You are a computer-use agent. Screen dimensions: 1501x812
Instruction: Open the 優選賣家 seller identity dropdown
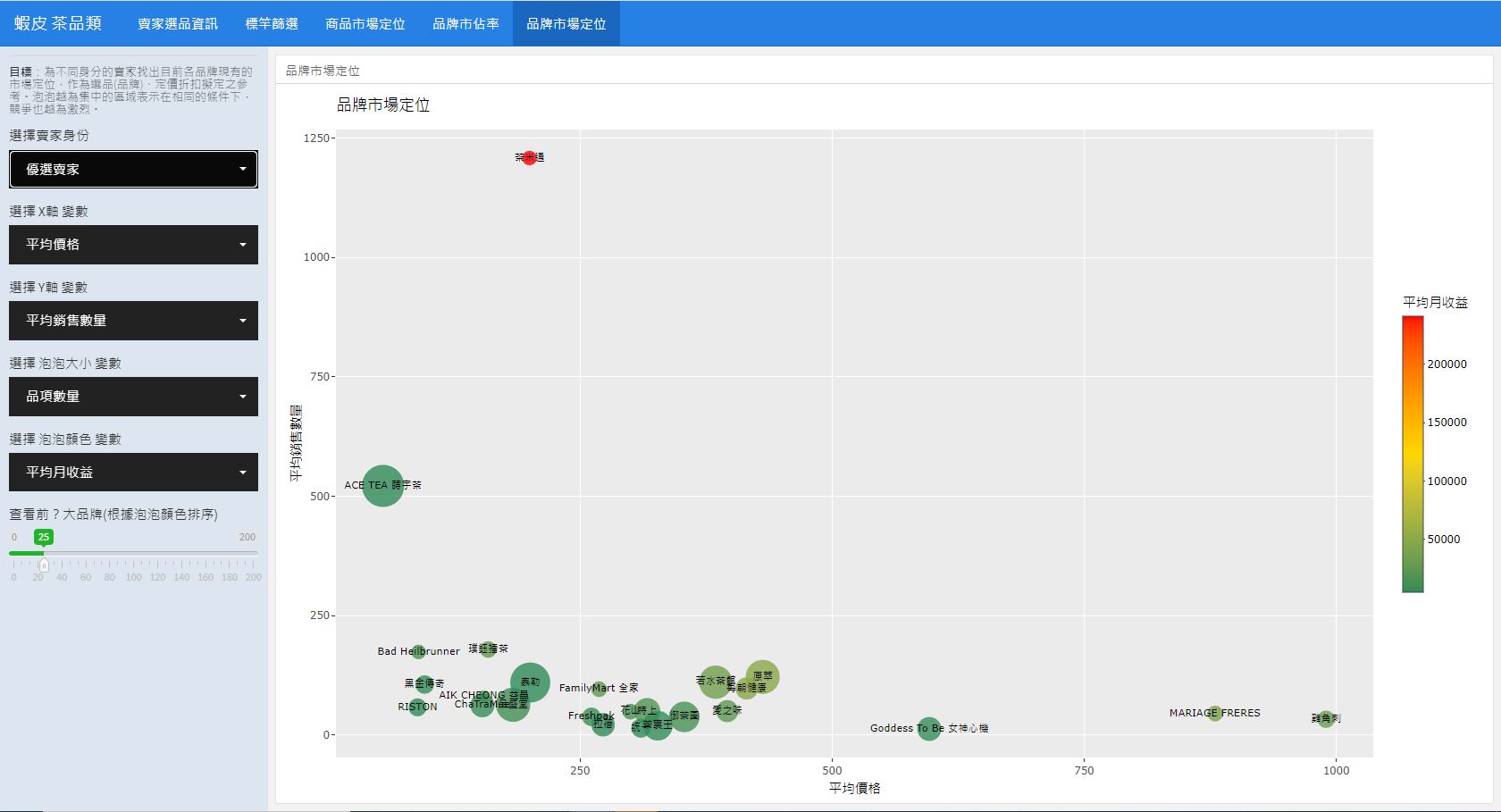(x=133, y=169)
